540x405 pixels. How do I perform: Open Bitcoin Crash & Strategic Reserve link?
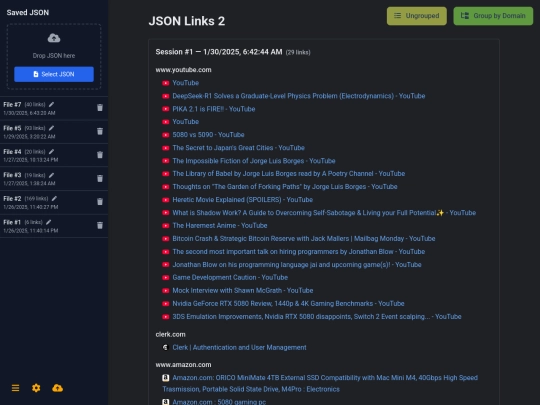(304, 239)
